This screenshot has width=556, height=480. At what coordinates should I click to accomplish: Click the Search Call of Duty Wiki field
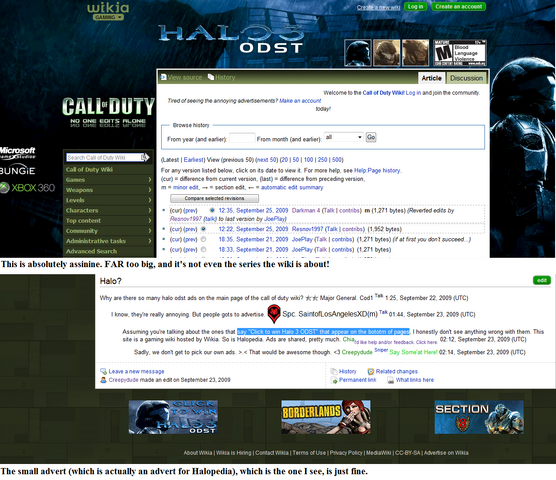104,157
